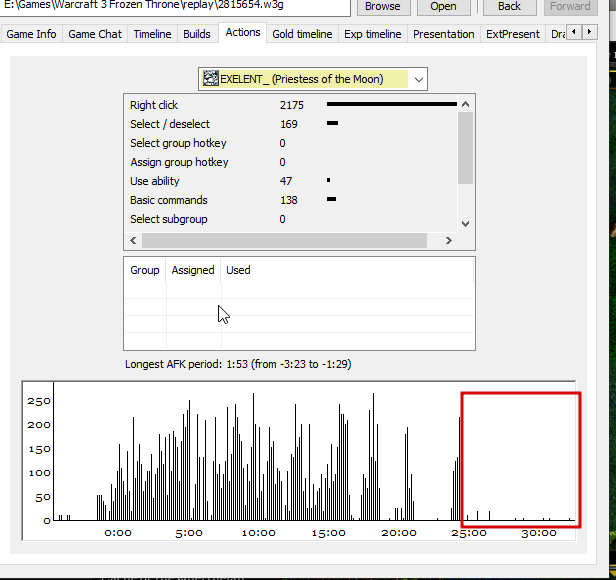This screenshot has height=580, width=616.
Task: Open the ExtPresent tab
Action: pyautogui.click(x=513, y=34)
